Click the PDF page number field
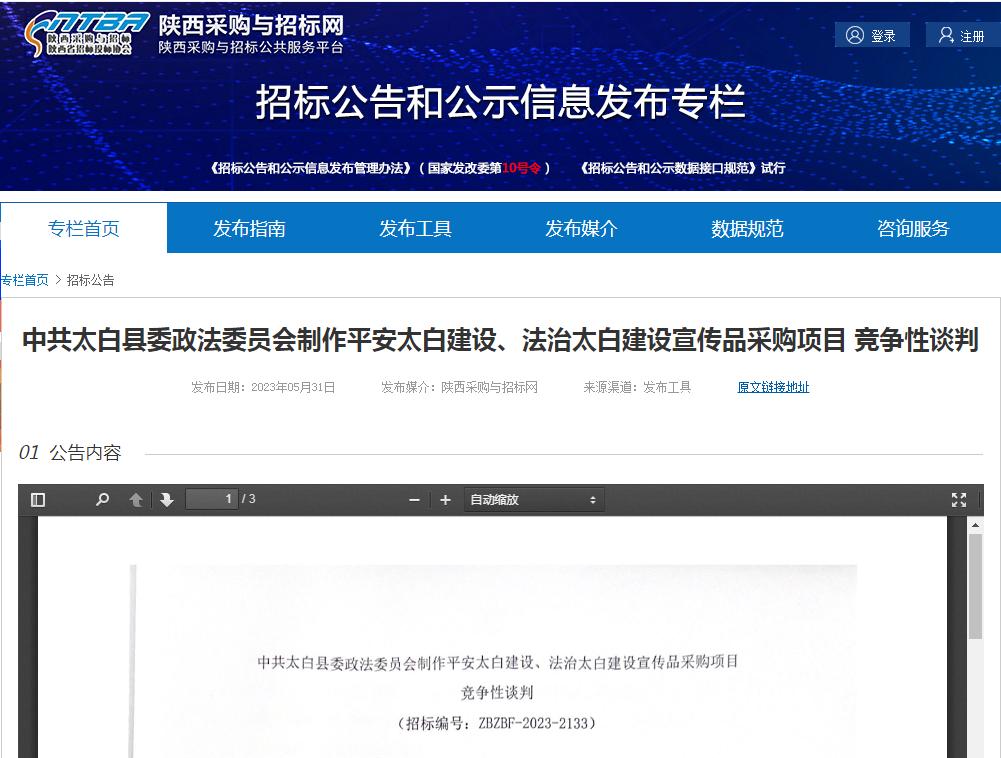Screen dimensions: 1001x758 [x=212, y=499]
